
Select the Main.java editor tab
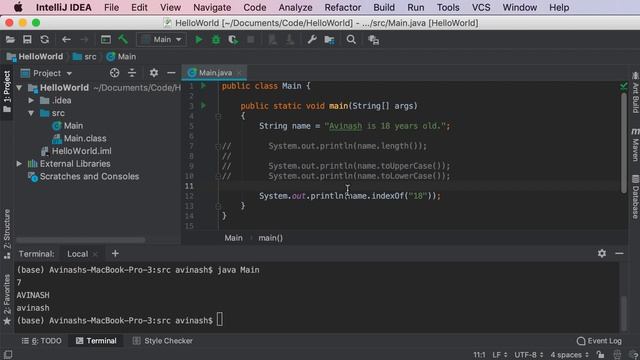[215, 73]
